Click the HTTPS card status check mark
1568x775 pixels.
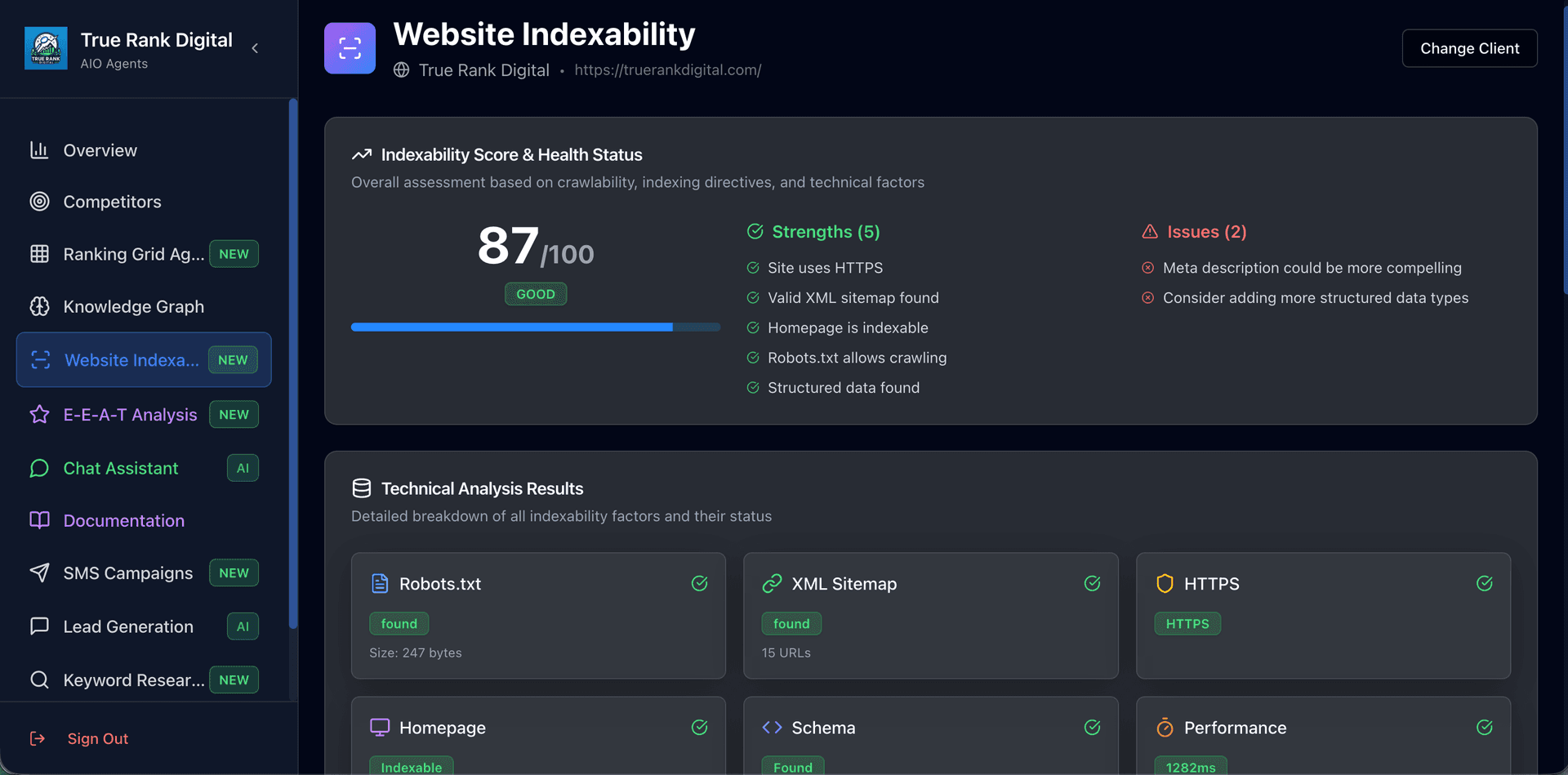1484,583
